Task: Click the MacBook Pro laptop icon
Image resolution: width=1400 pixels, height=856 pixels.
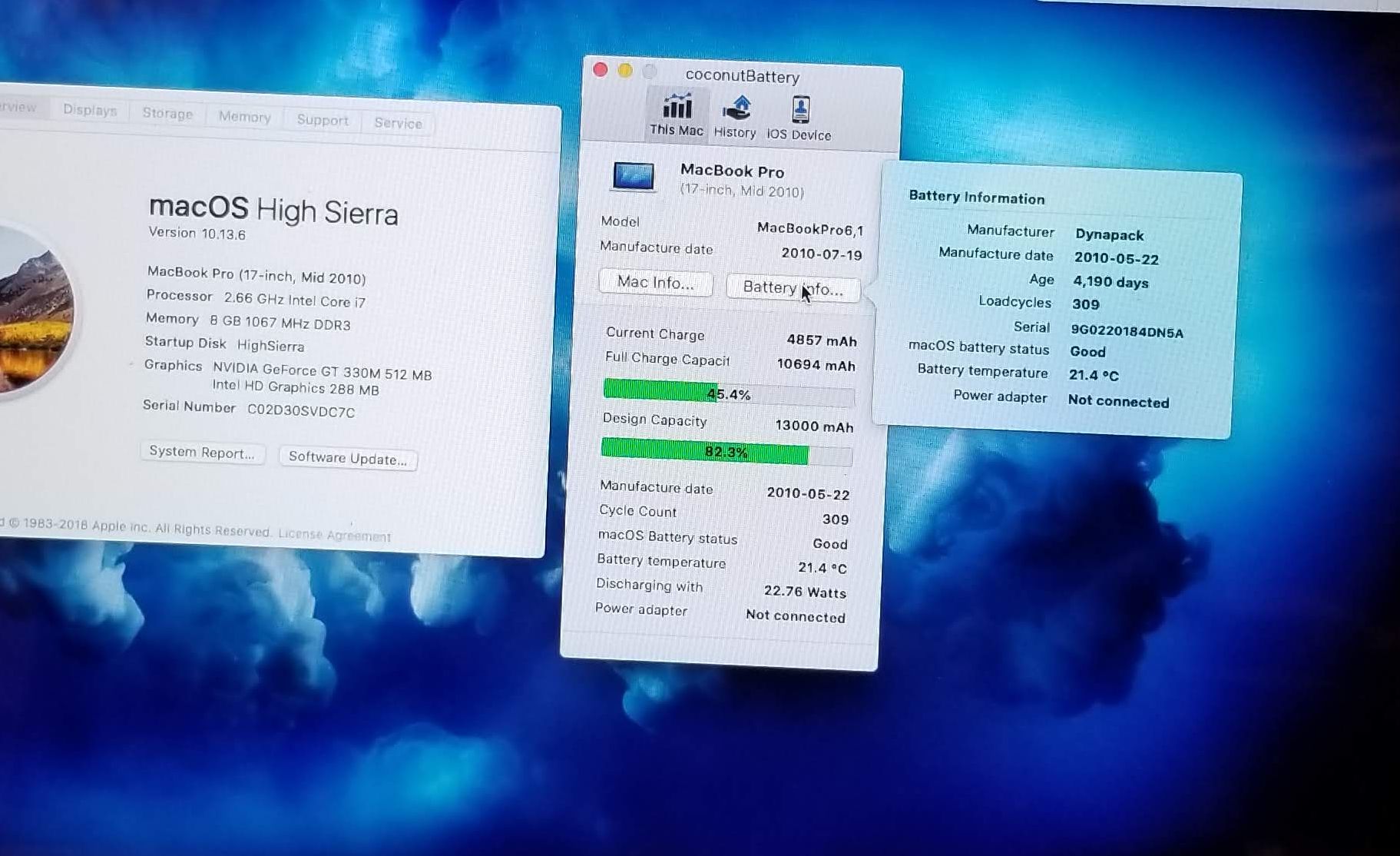Action: coord(634,178)
